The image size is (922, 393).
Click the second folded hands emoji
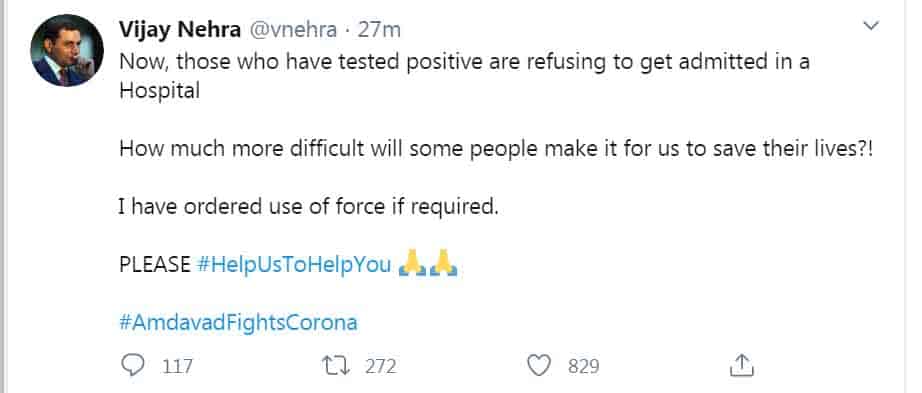[x=443, y=262]
